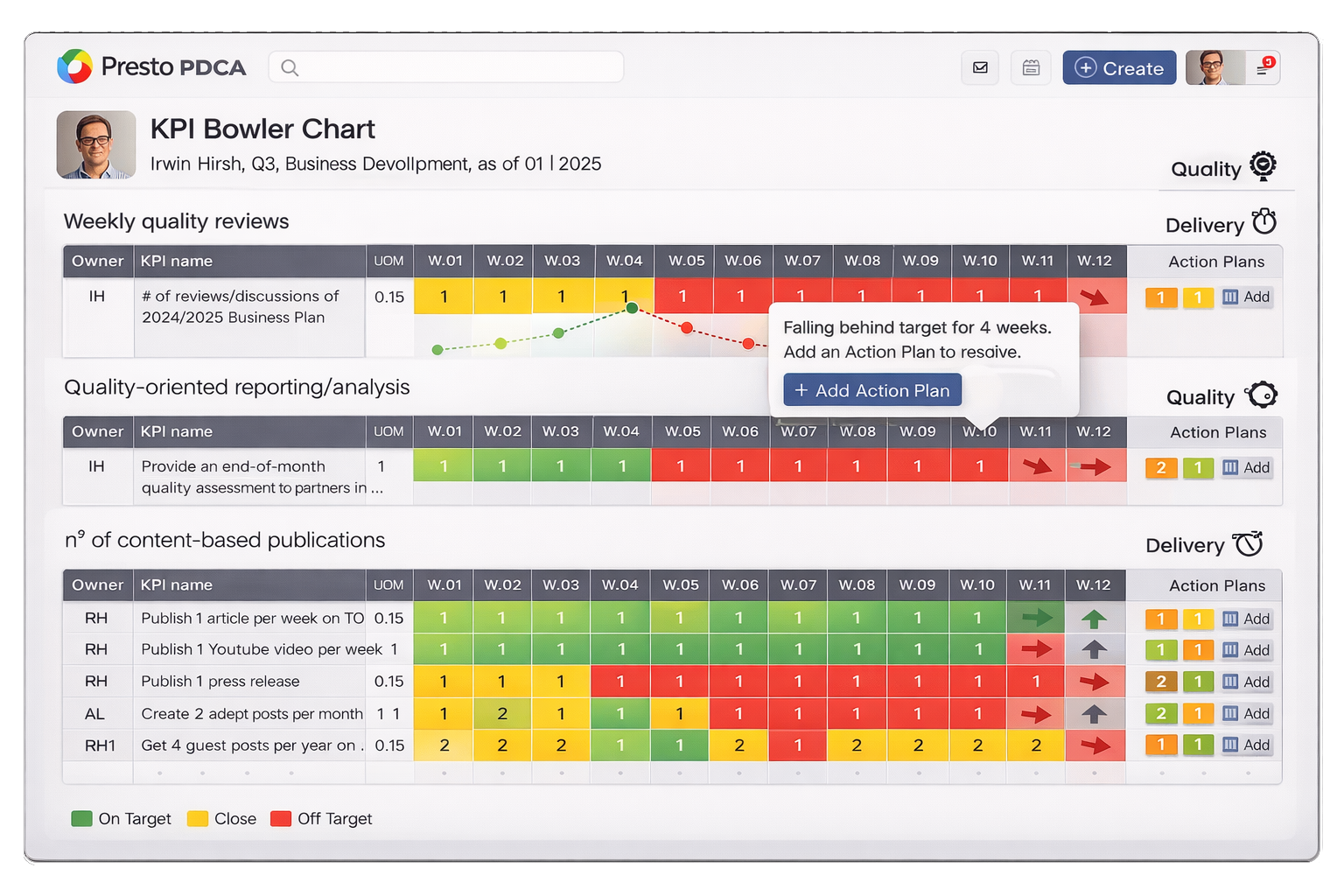Click Add in the reviews/discussions row

1246,297
